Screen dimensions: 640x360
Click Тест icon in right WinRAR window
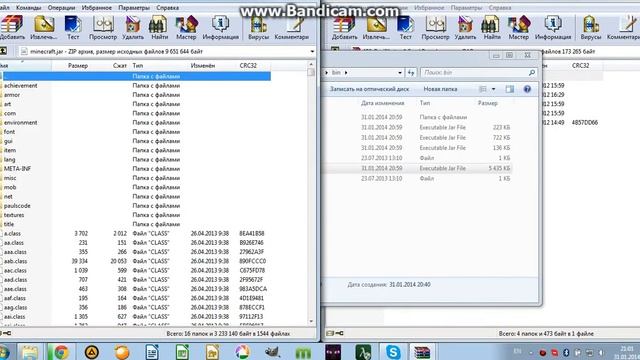point(405,24)
